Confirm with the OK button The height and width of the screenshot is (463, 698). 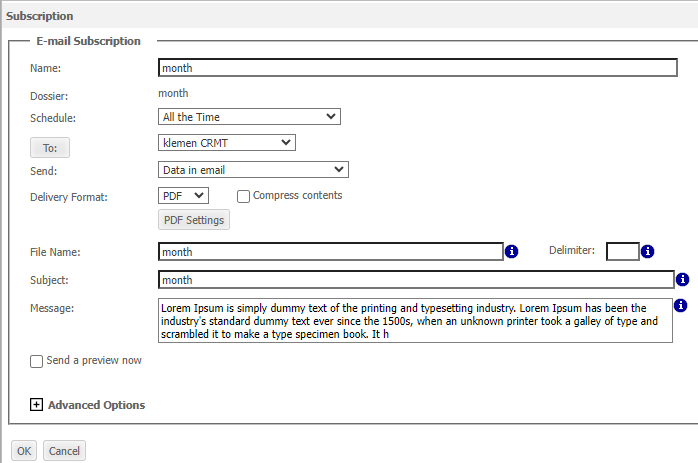coord(24,451)
